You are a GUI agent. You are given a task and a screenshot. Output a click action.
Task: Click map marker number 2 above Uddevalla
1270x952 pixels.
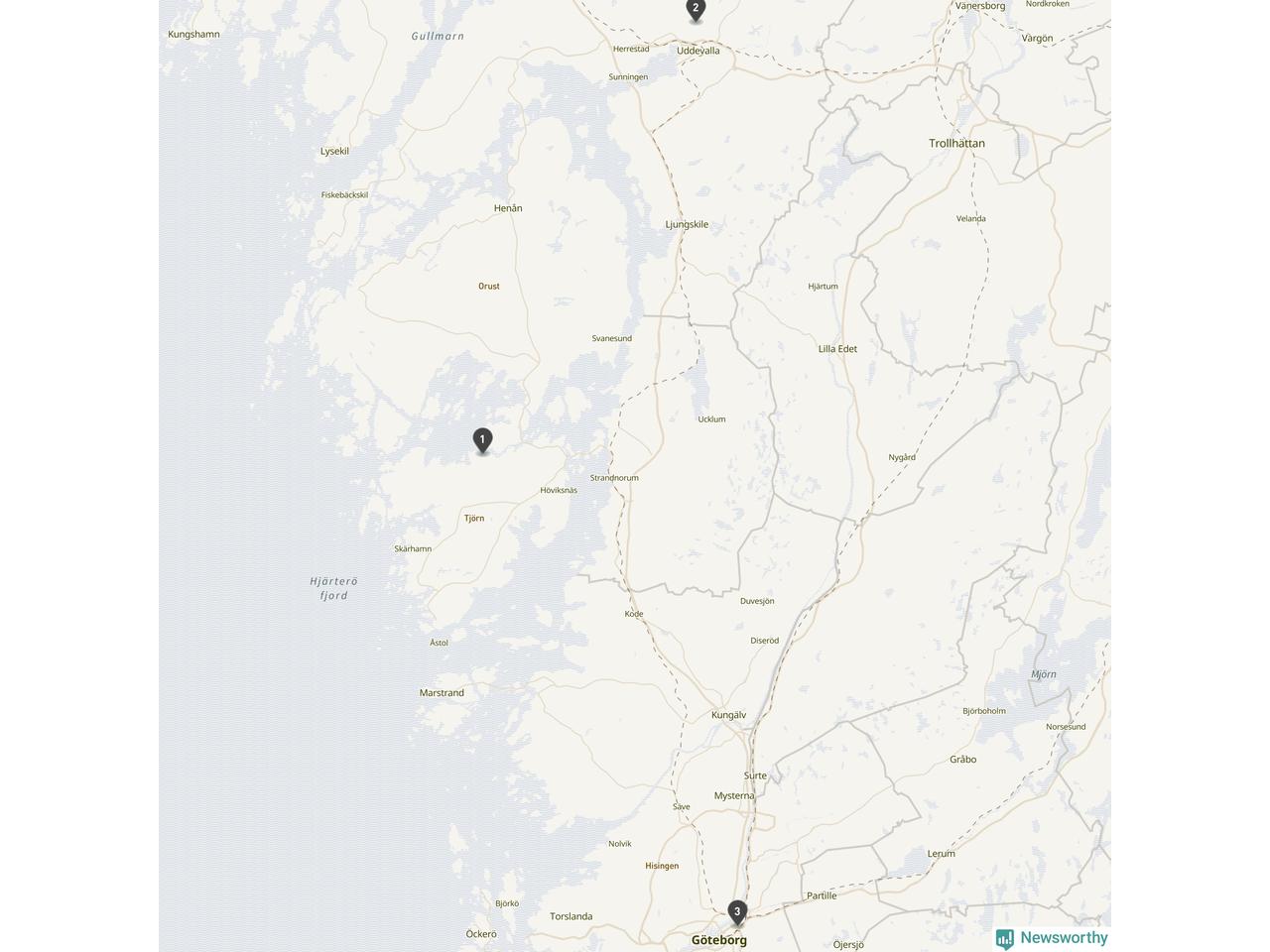coord(696,10)
